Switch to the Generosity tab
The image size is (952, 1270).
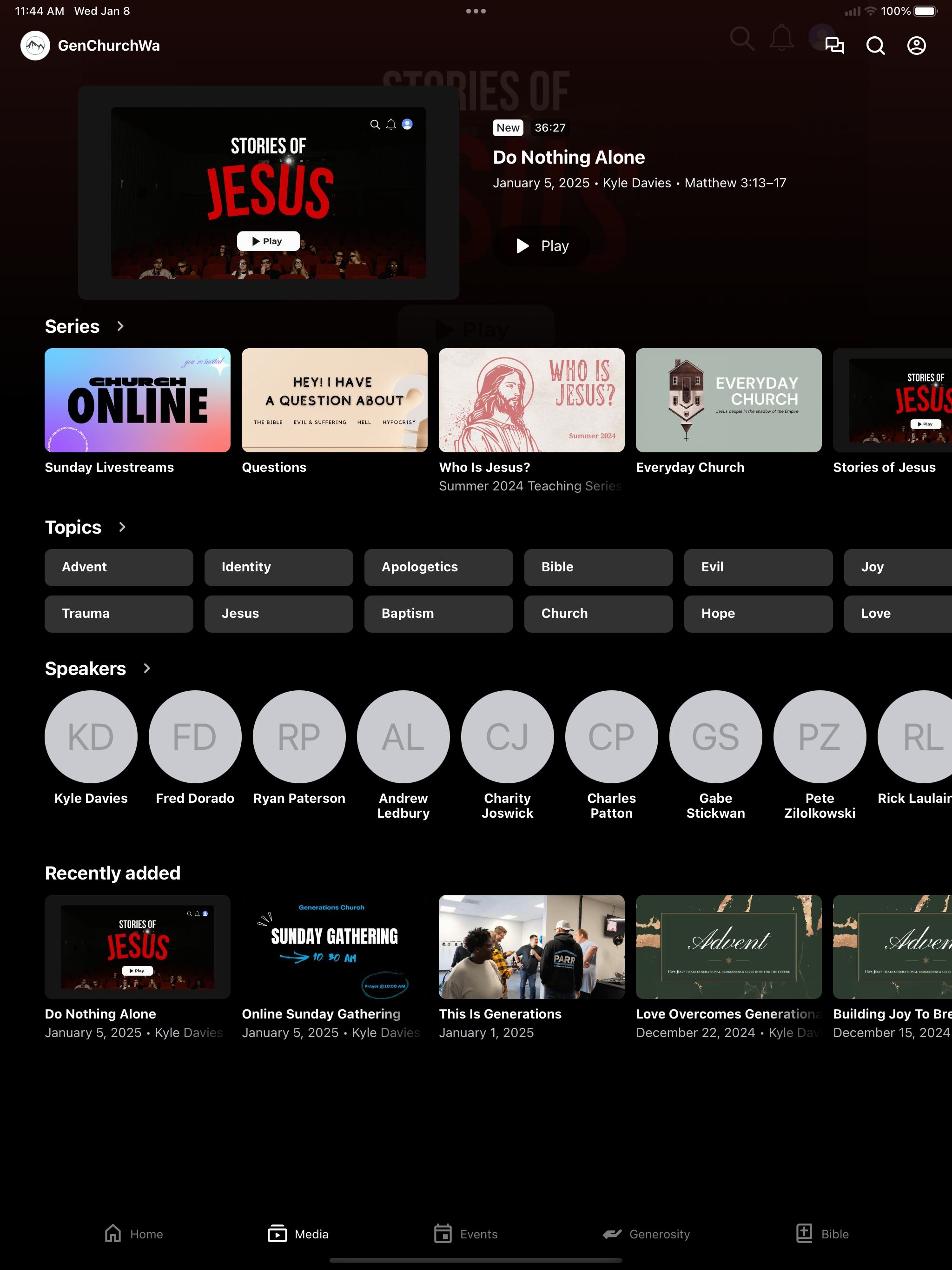646,1233
